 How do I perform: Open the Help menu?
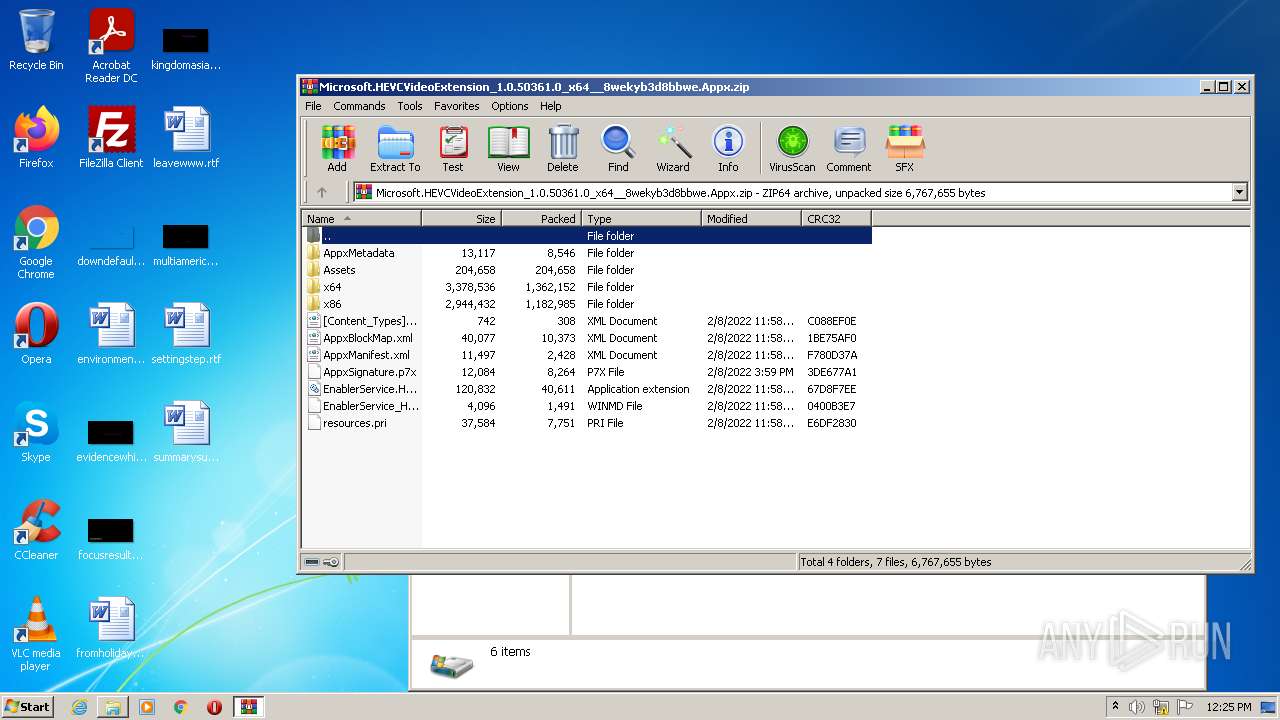click(551, 106)
